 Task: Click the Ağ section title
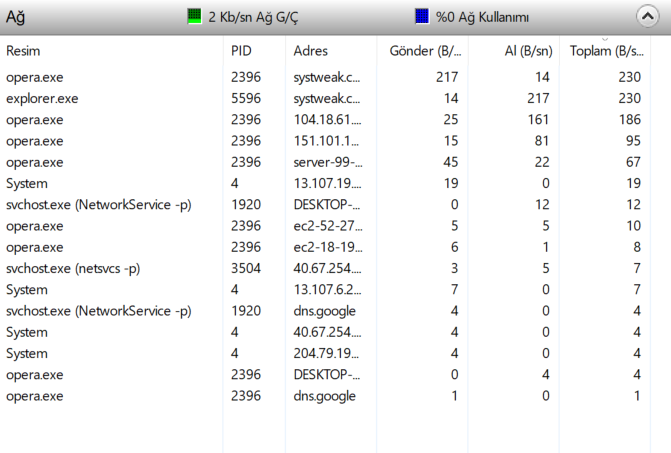(x=18, y=17)
